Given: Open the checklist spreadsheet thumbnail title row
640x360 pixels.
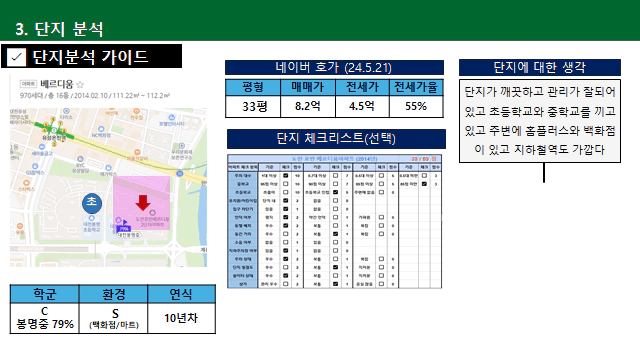Looking at the screenshot, I should tap(334, 159).
